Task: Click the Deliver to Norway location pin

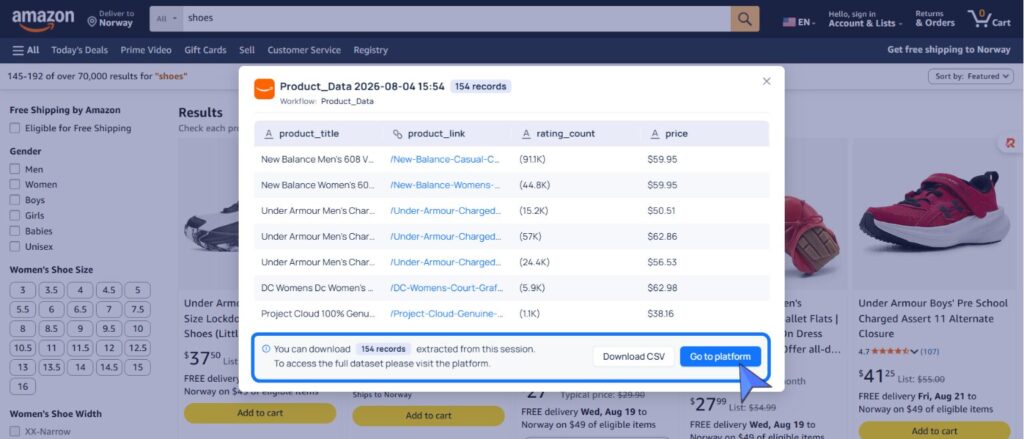Action: [x=92, y=22]
